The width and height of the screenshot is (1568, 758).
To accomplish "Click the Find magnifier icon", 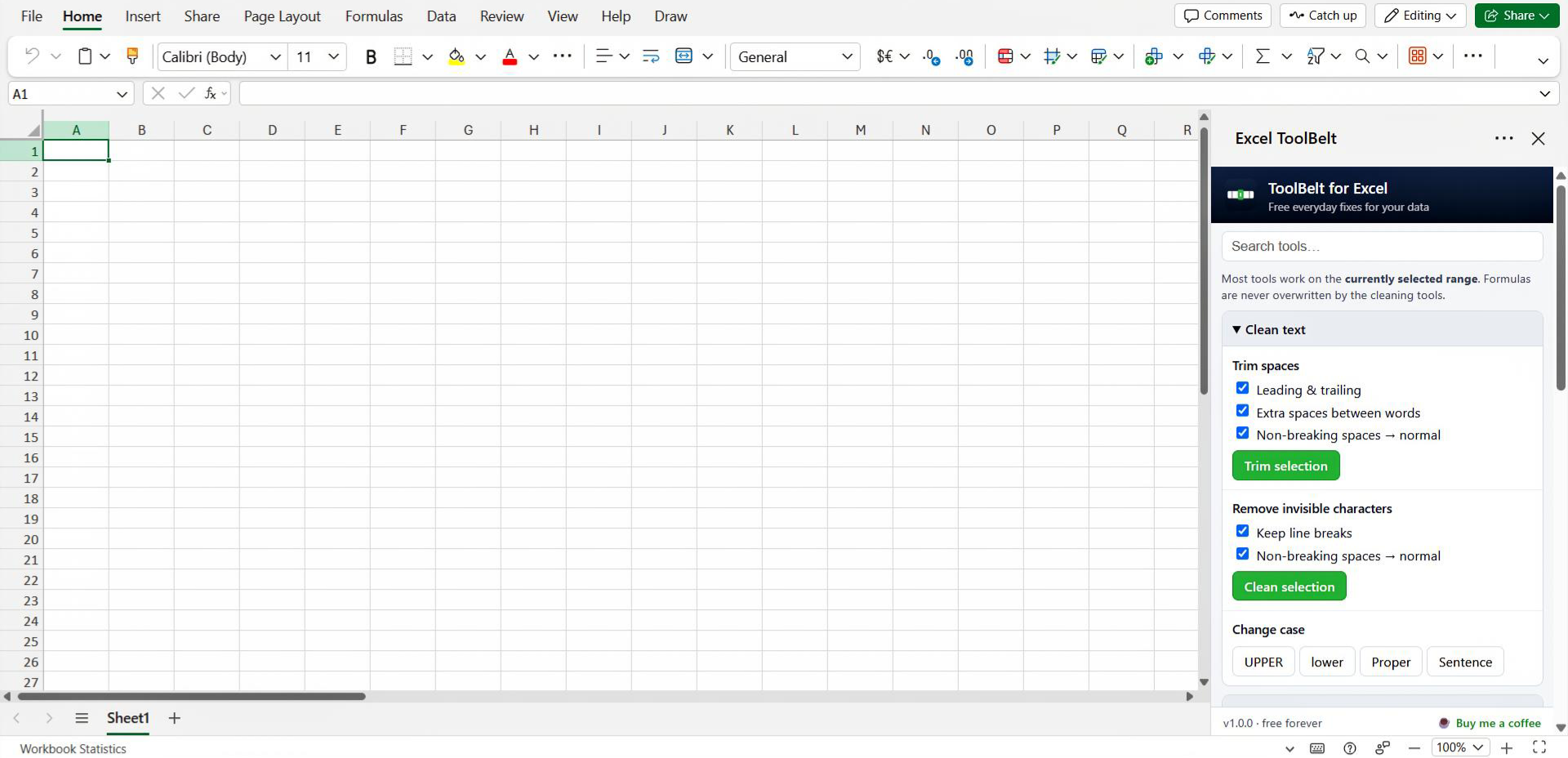I will [x=1362, y=56].
